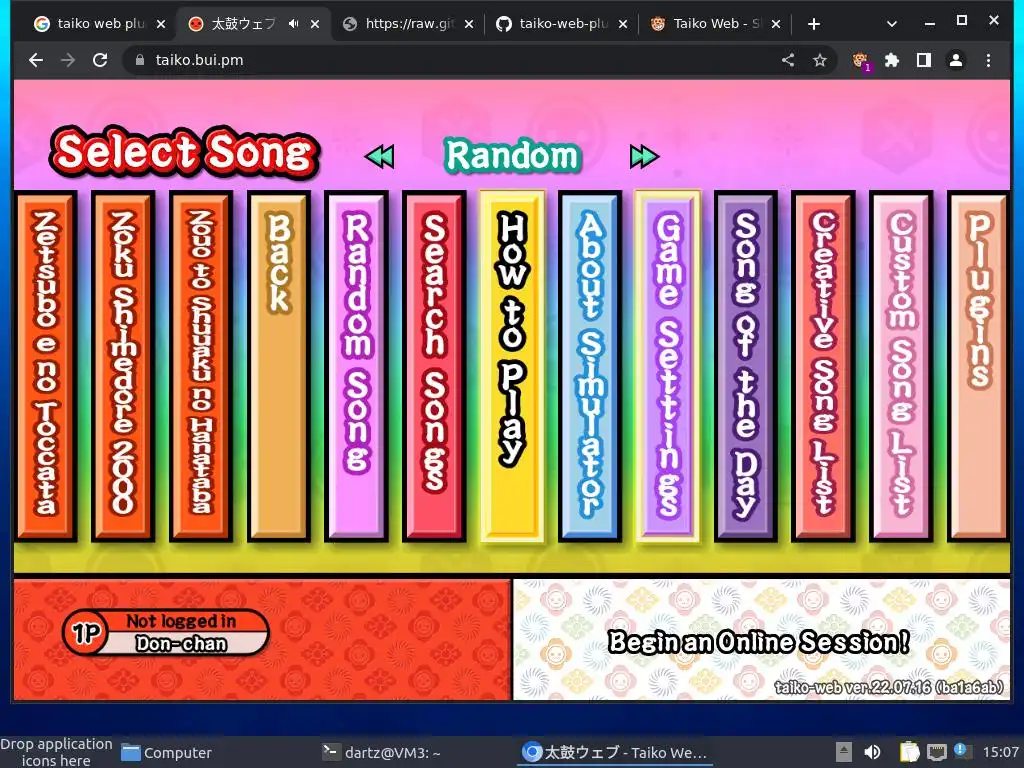
Task: Open the clipboard tray icon
Action: pyautogui.click(x=909, y=752)
